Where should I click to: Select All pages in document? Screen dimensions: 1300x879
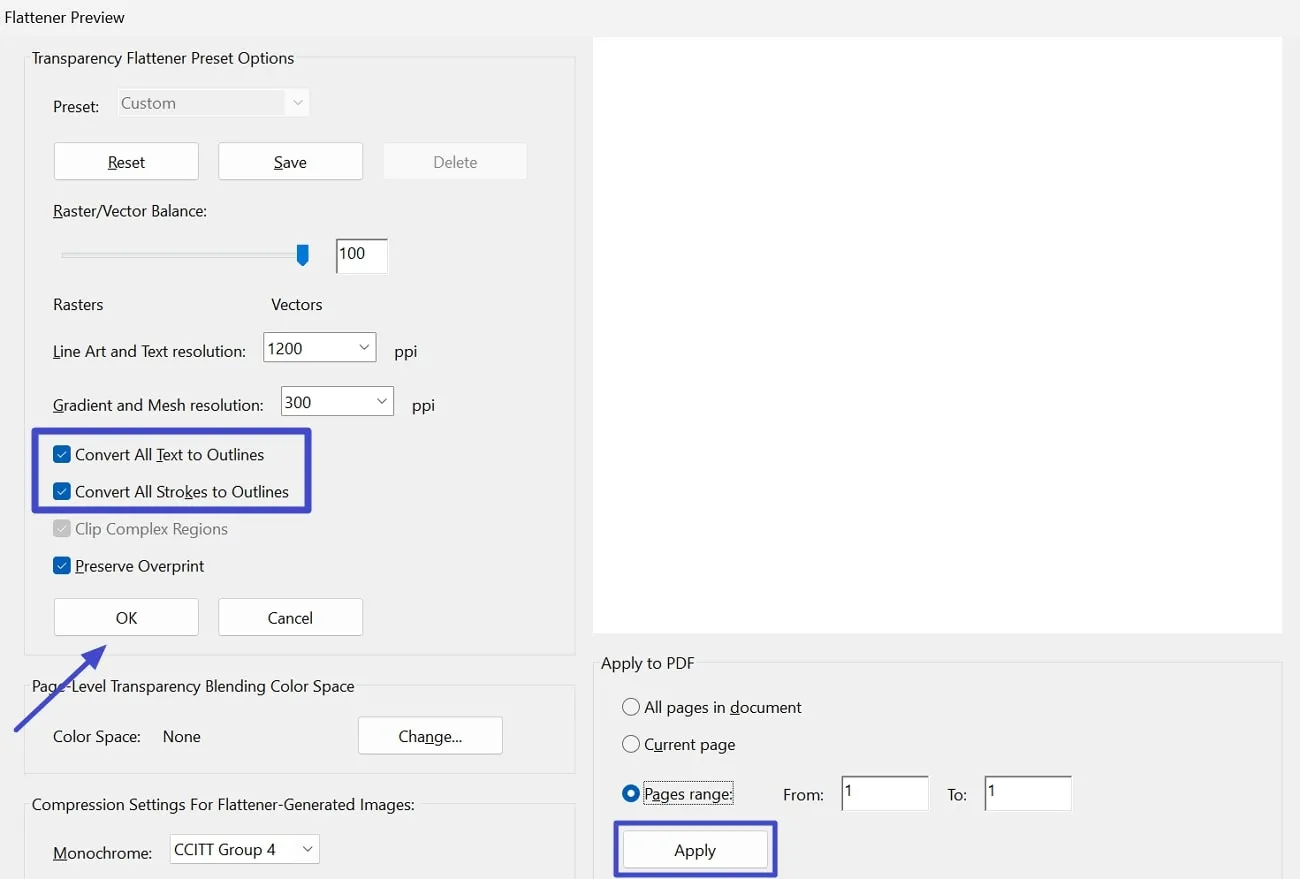[x=631, y=706]
